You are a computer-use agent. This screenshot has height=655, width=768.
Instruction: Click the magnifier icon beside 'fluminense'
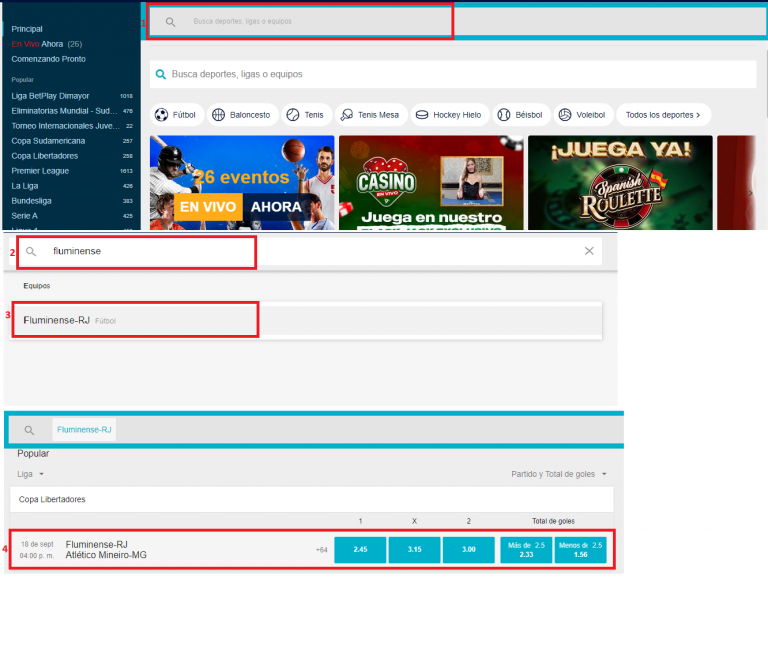click(30, 252)
